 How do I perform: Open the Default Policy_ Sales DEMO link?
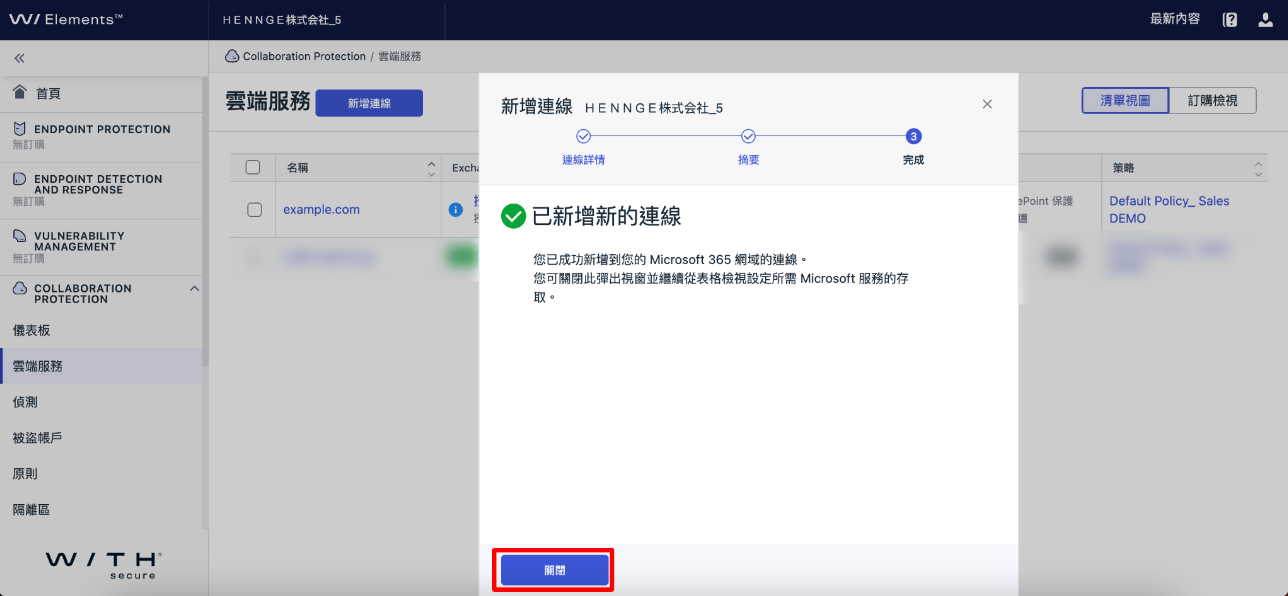point(1169,210)
